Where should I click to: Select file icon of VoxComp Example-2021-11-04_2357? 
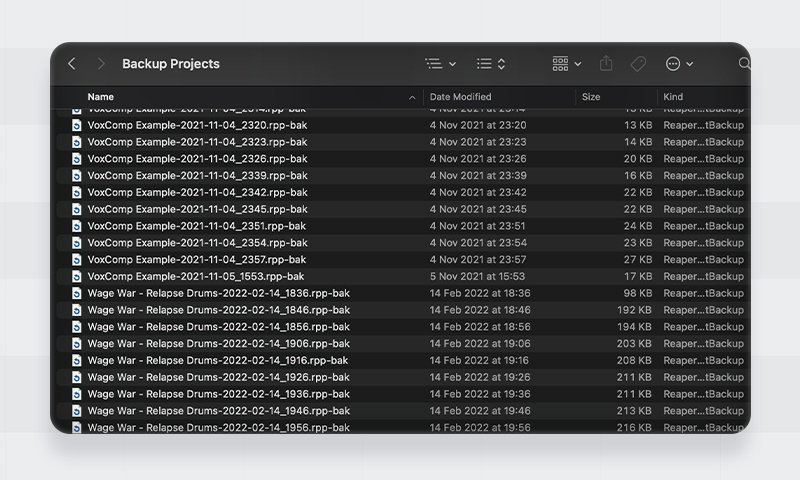point(77,260)
